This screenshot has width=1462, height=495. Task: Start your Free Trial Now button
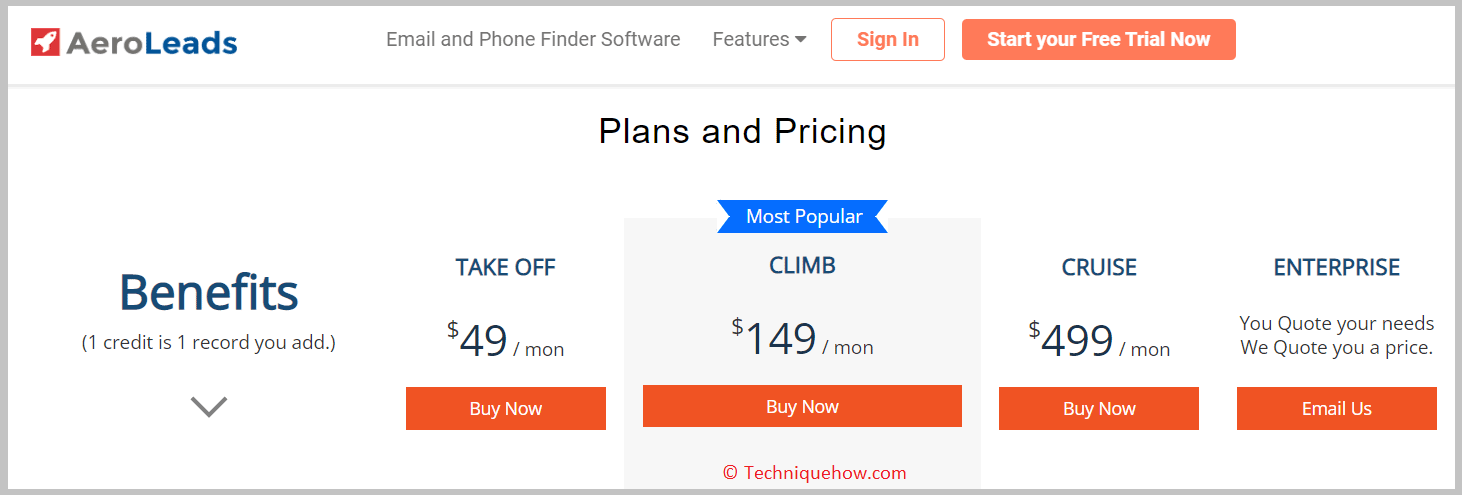point(1099,40)
